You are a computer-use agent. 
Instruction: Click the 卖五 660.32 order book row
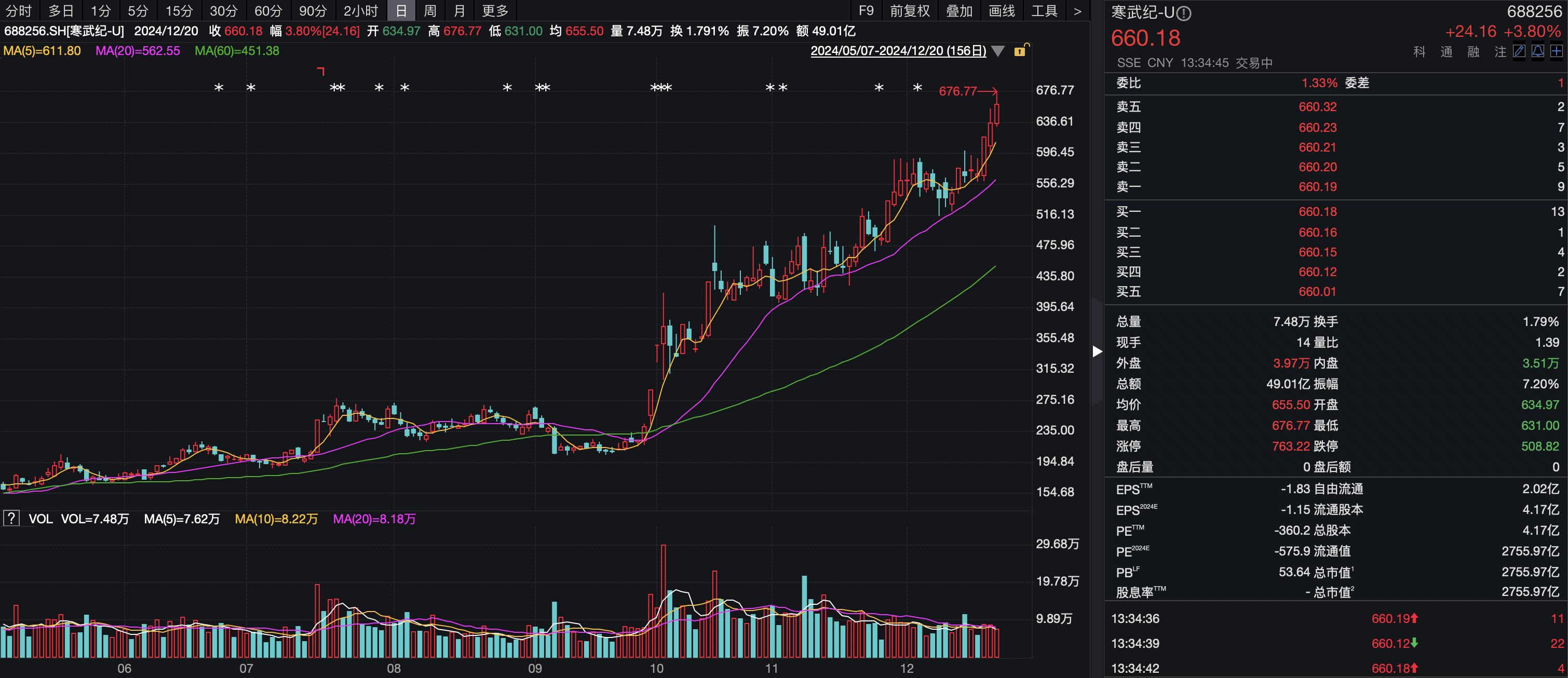[x=1335, y=107]
